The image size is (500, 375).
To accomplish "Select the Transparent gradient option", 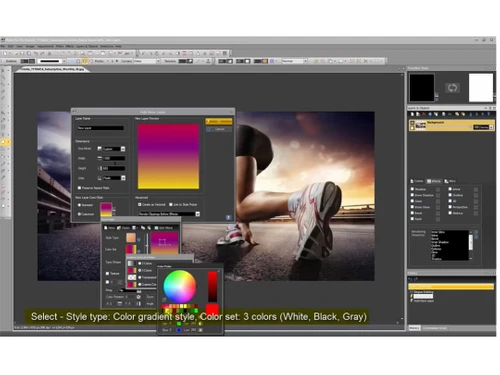I will [x=140, y=277].
